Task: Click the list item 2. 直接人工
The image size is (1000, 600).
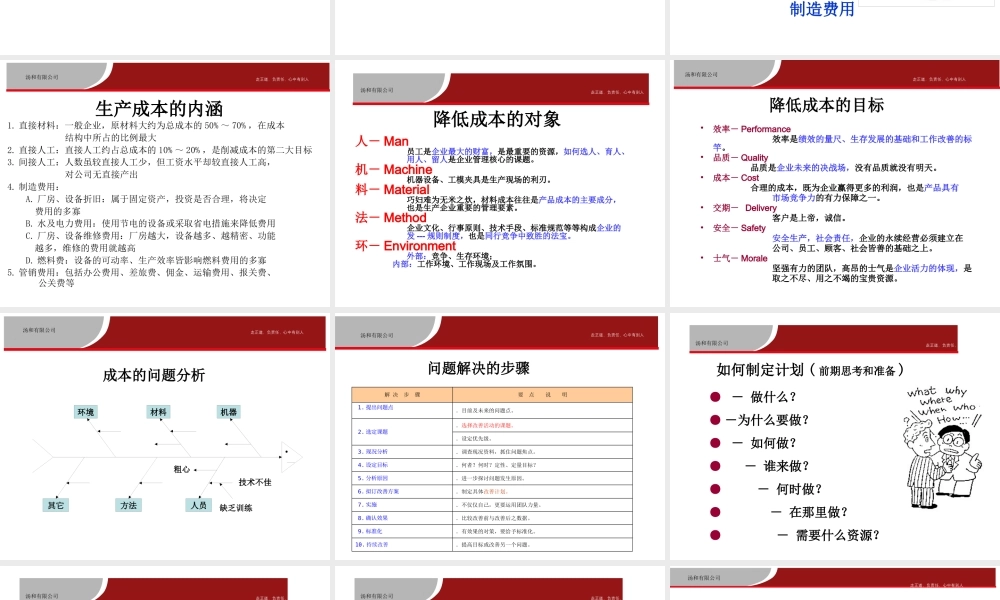Action: click(159, 150)
